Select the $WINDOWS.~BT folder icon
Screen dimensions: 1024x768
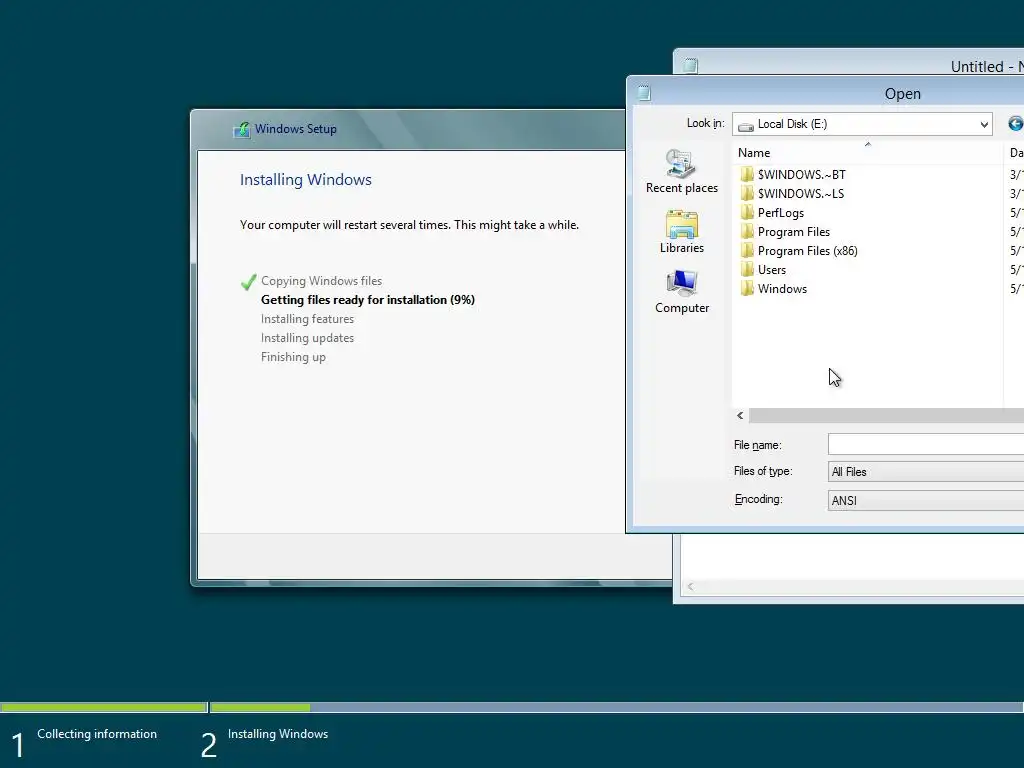747,174
